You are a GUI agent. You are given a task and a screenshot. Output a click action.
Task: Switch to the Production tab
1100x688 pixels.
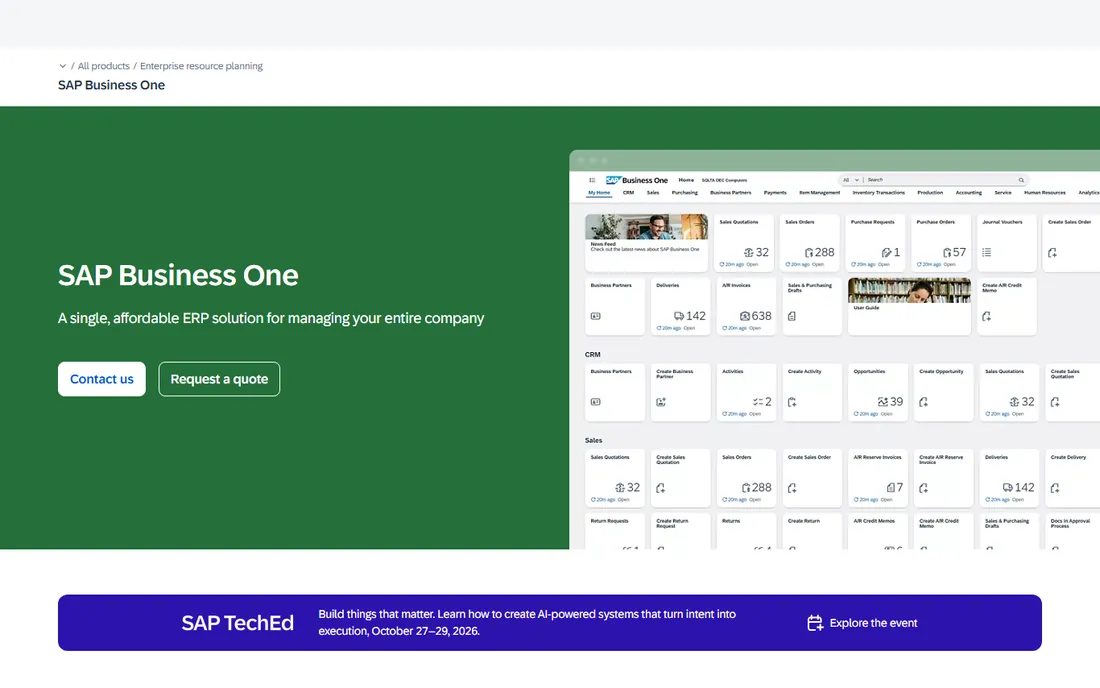click(930, 192)
